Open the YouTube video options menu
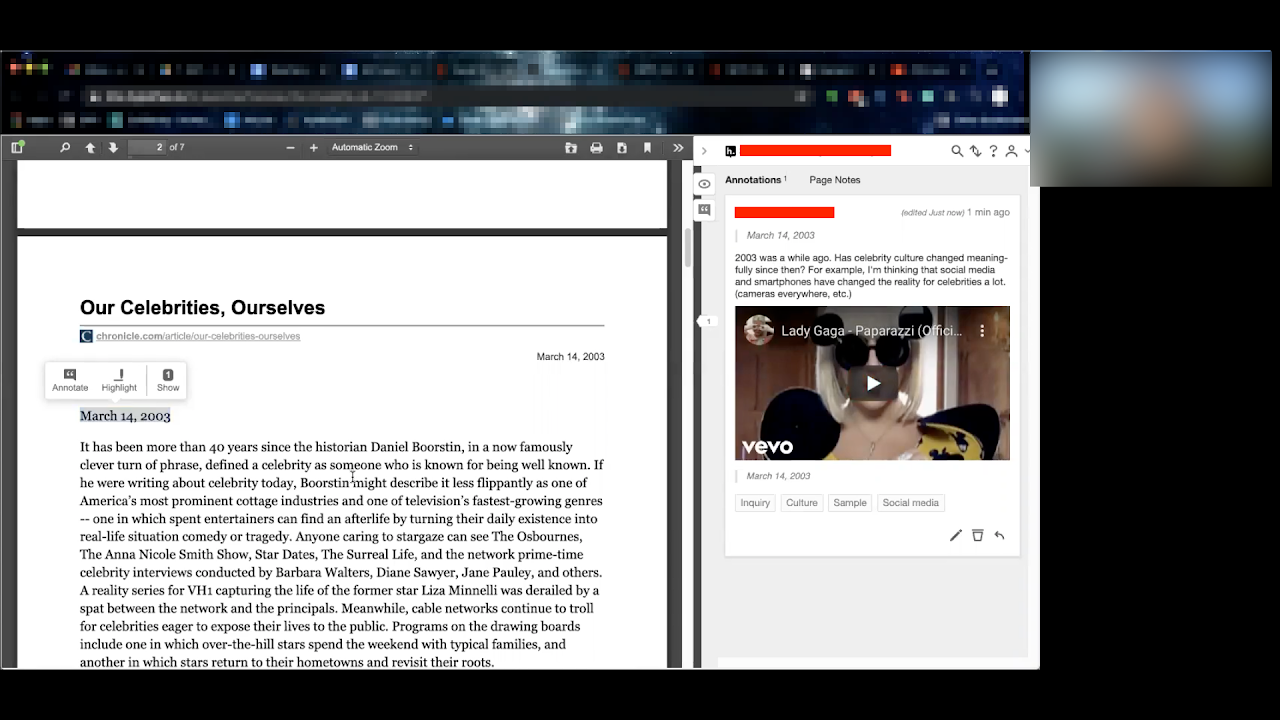The width and height of the screenshot is (1280, 720). [x=982, y=331]
